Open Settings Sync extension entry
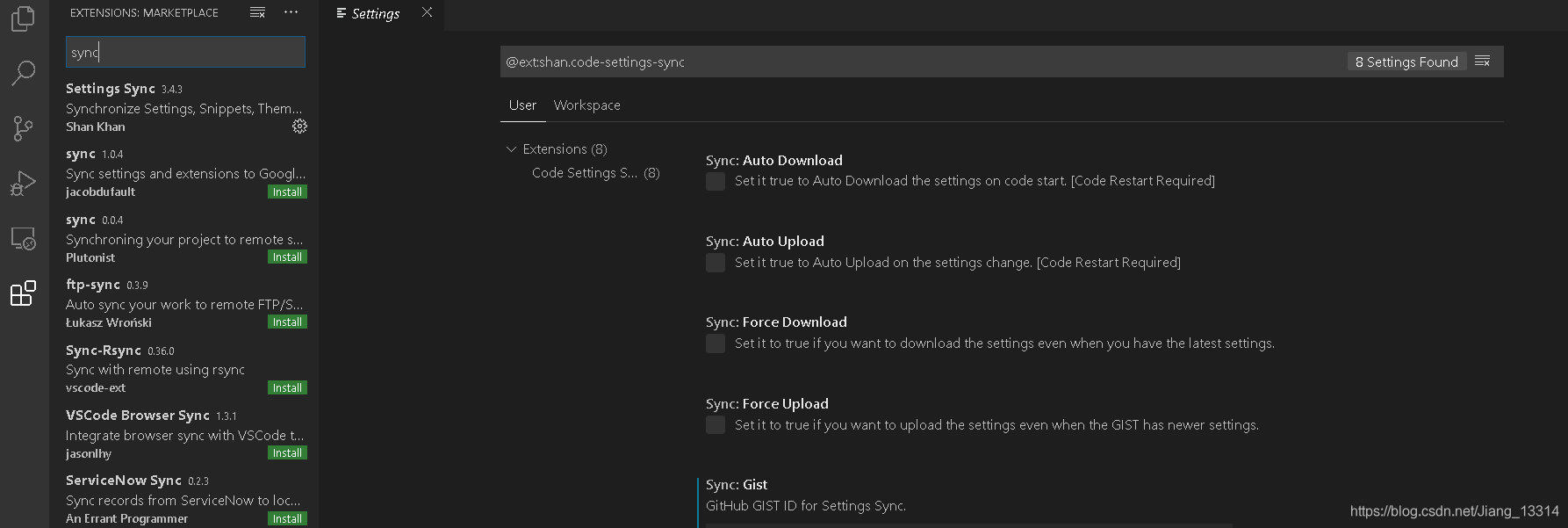The height and width of the screenshot is (528, 1568). [184, 107]
